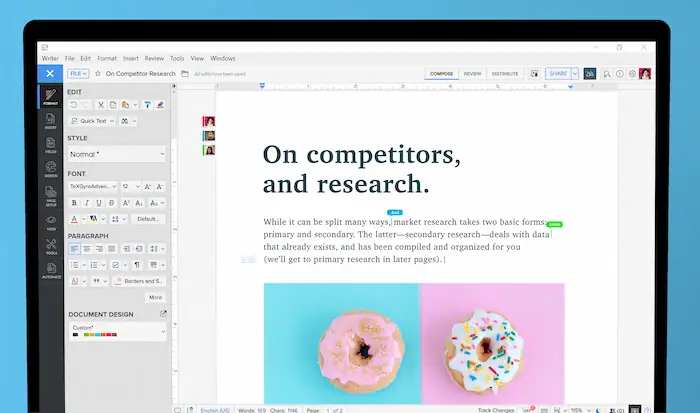Click the Underline formatting icon

click(x=98, y=203)
